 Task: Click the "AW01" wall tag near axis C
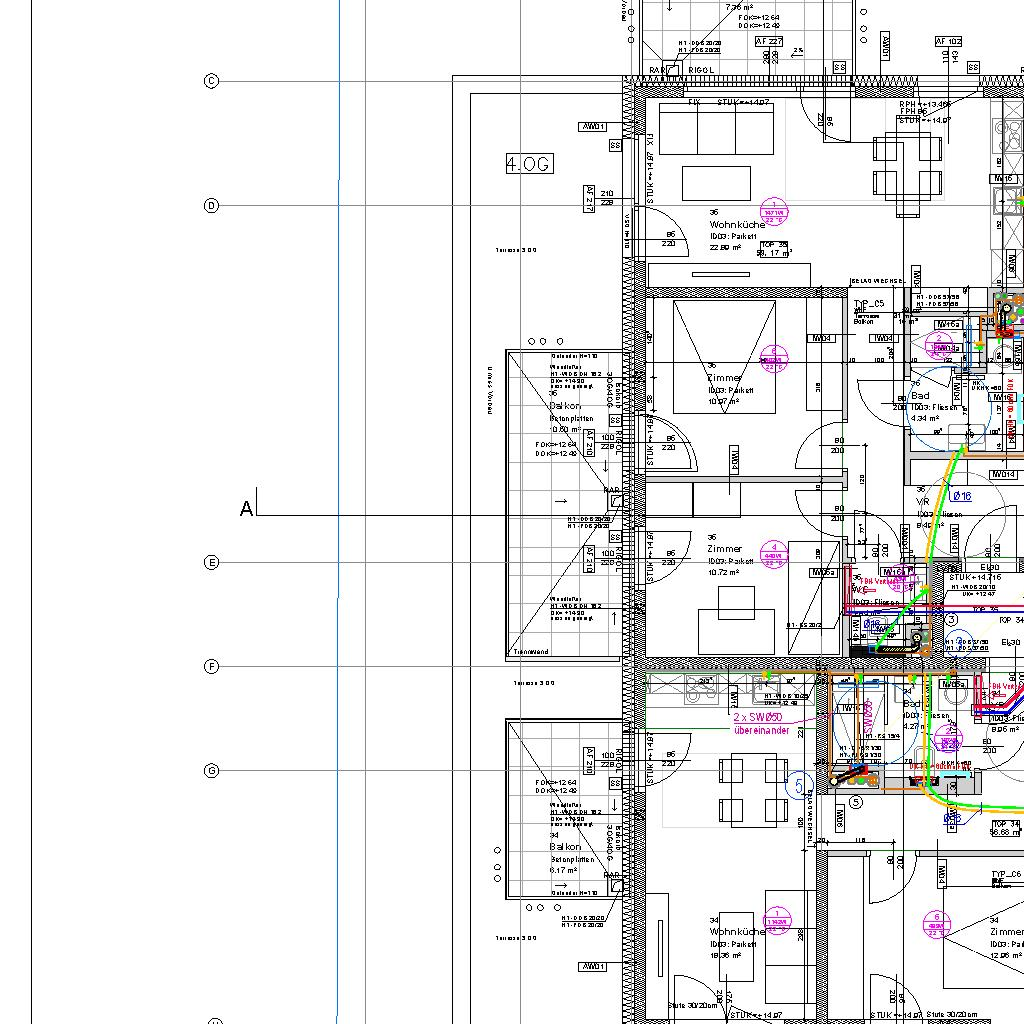coord(592,127)
